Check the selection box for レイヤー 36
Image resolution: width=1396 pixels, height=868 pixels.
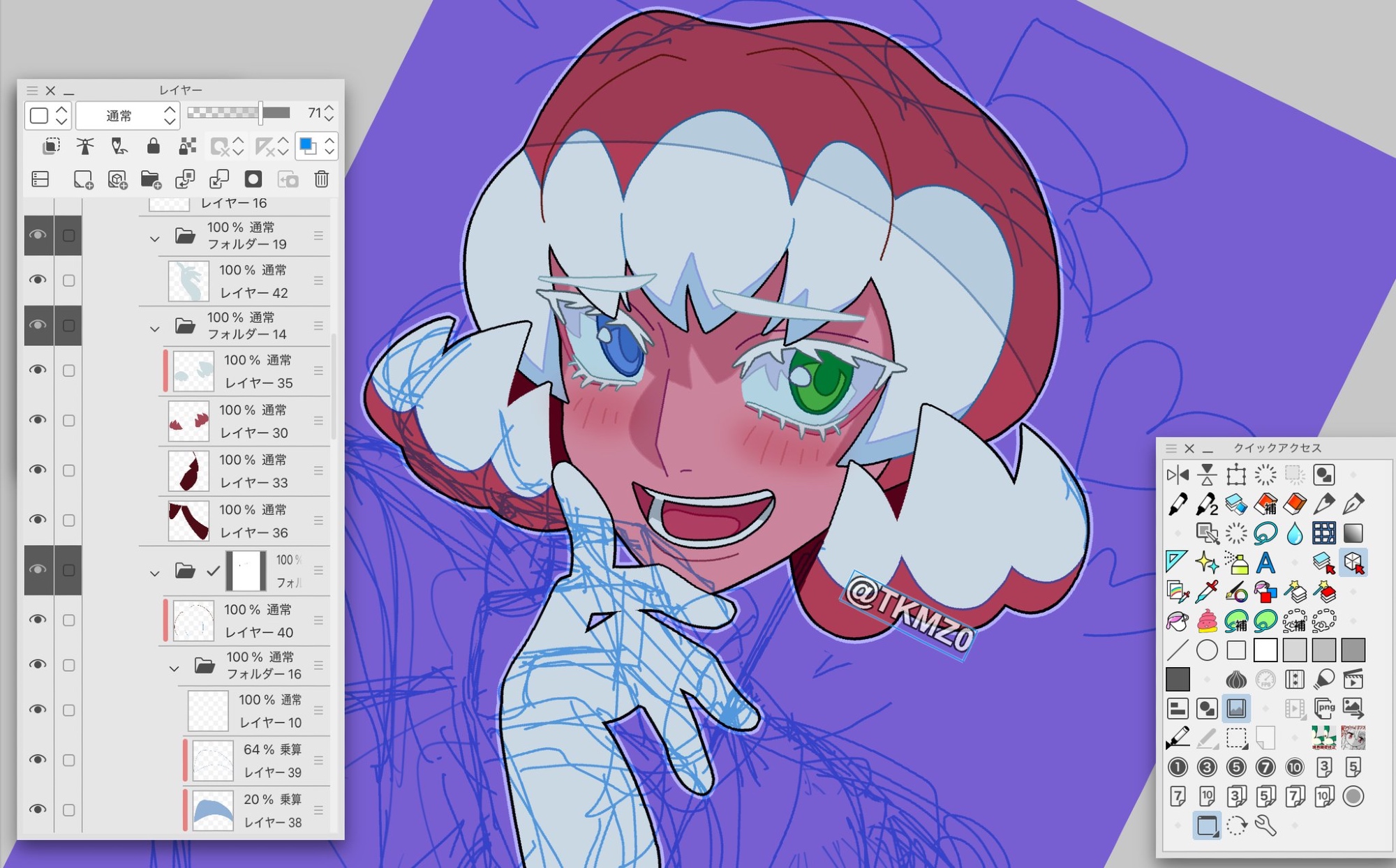(68, 521)
